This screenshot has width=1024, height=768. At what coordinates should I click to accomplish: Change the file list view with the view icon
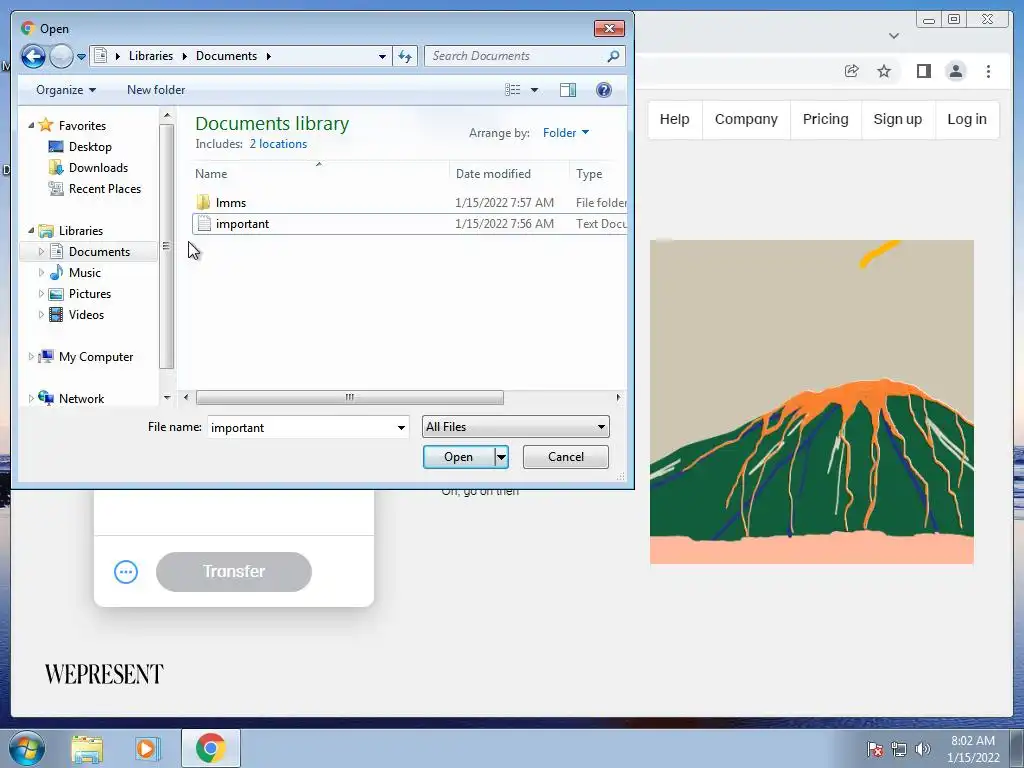pos(513,90)
